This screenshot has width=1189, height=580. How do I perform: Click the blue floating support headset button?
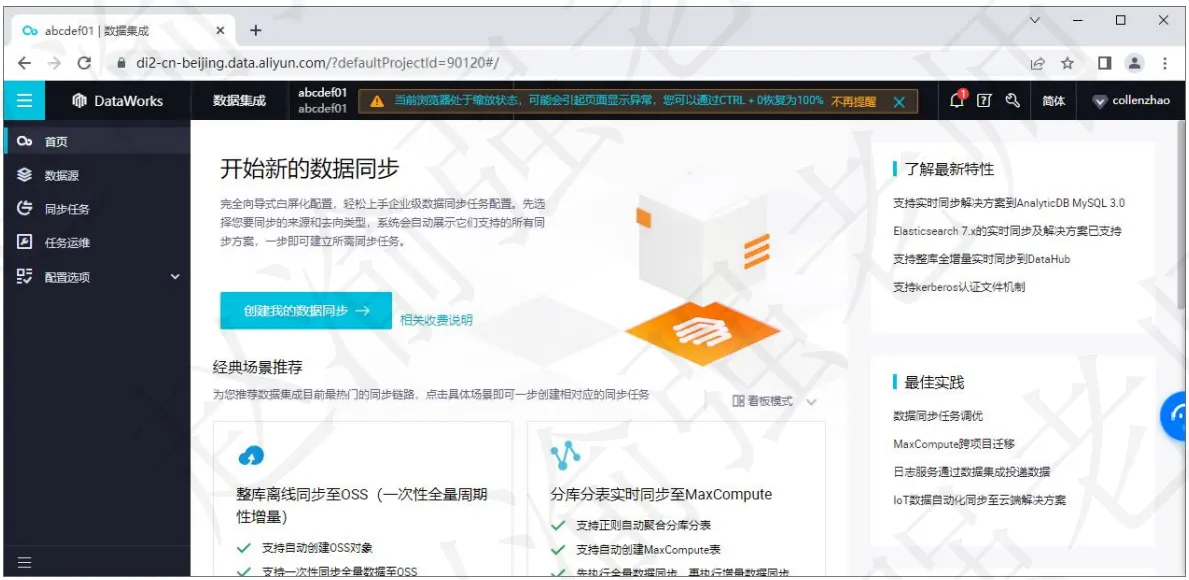coord(1175,415)
